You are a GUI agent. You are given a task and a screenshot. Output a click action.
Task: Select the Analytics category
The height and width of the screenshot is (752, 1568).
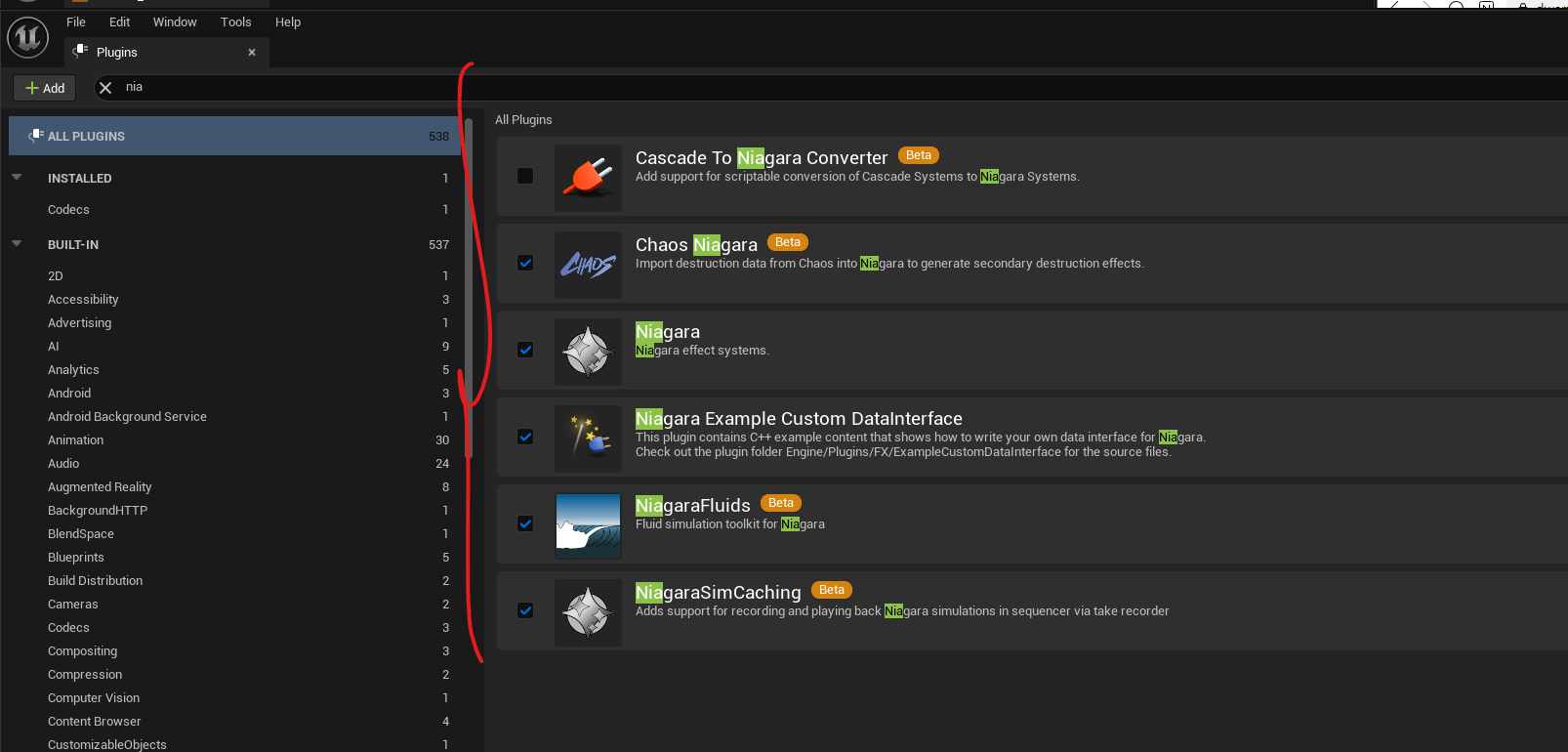234,369
